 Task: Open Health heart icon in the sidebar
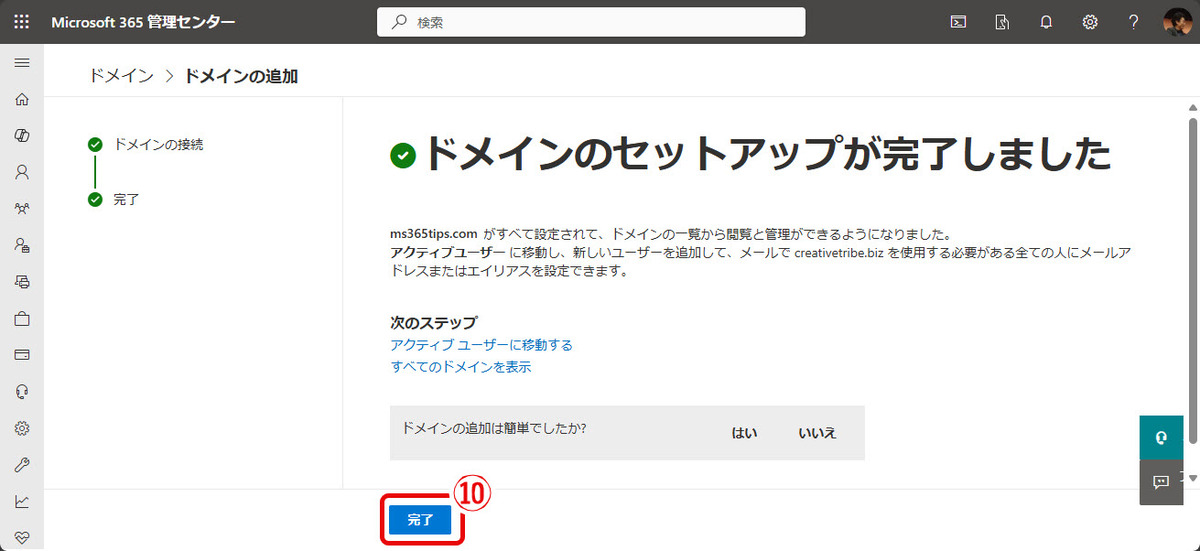[x=22, y=538]
